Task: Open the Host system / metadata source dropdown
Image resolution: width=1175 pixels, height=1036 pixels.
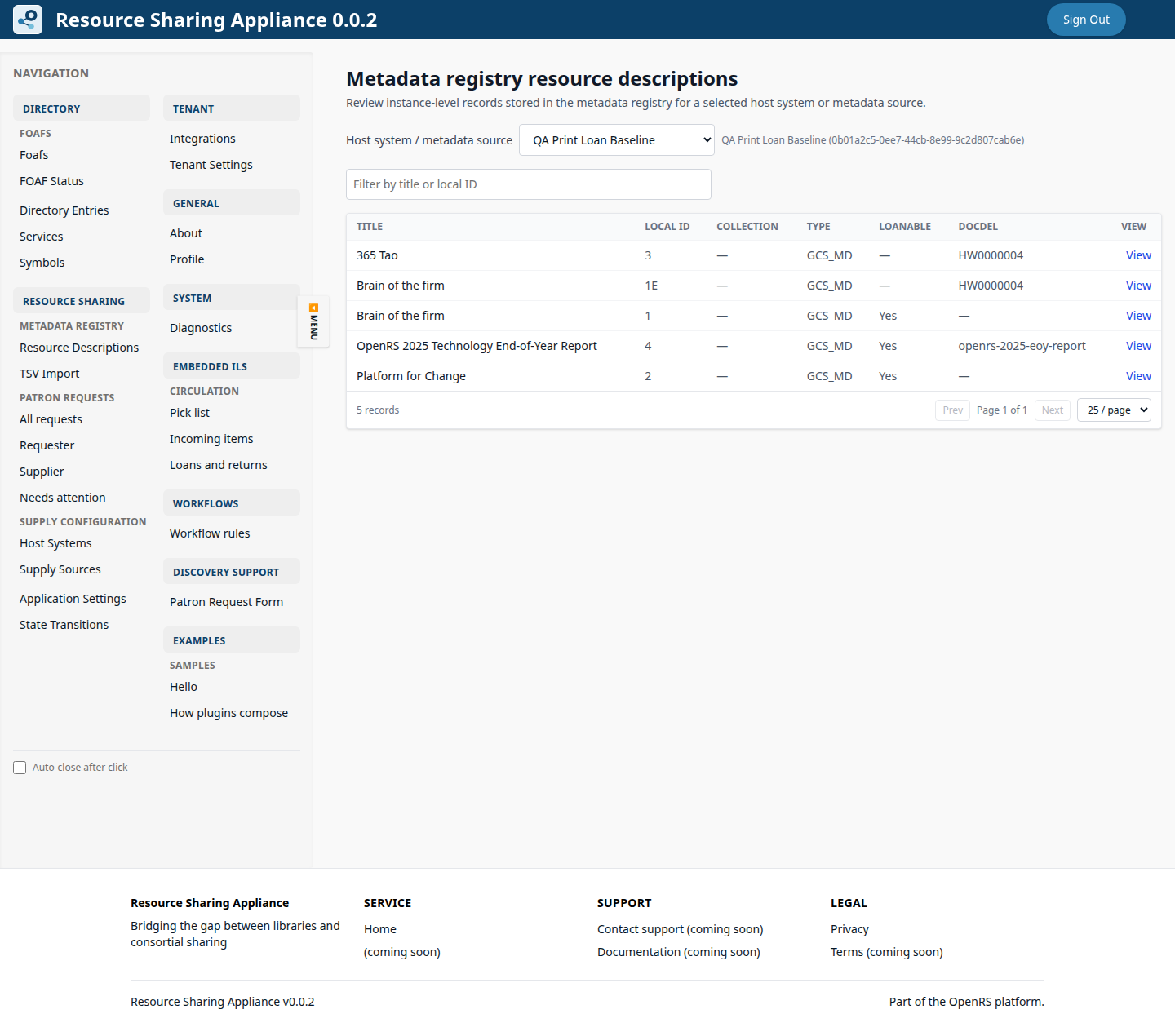Action: point(617,140)
